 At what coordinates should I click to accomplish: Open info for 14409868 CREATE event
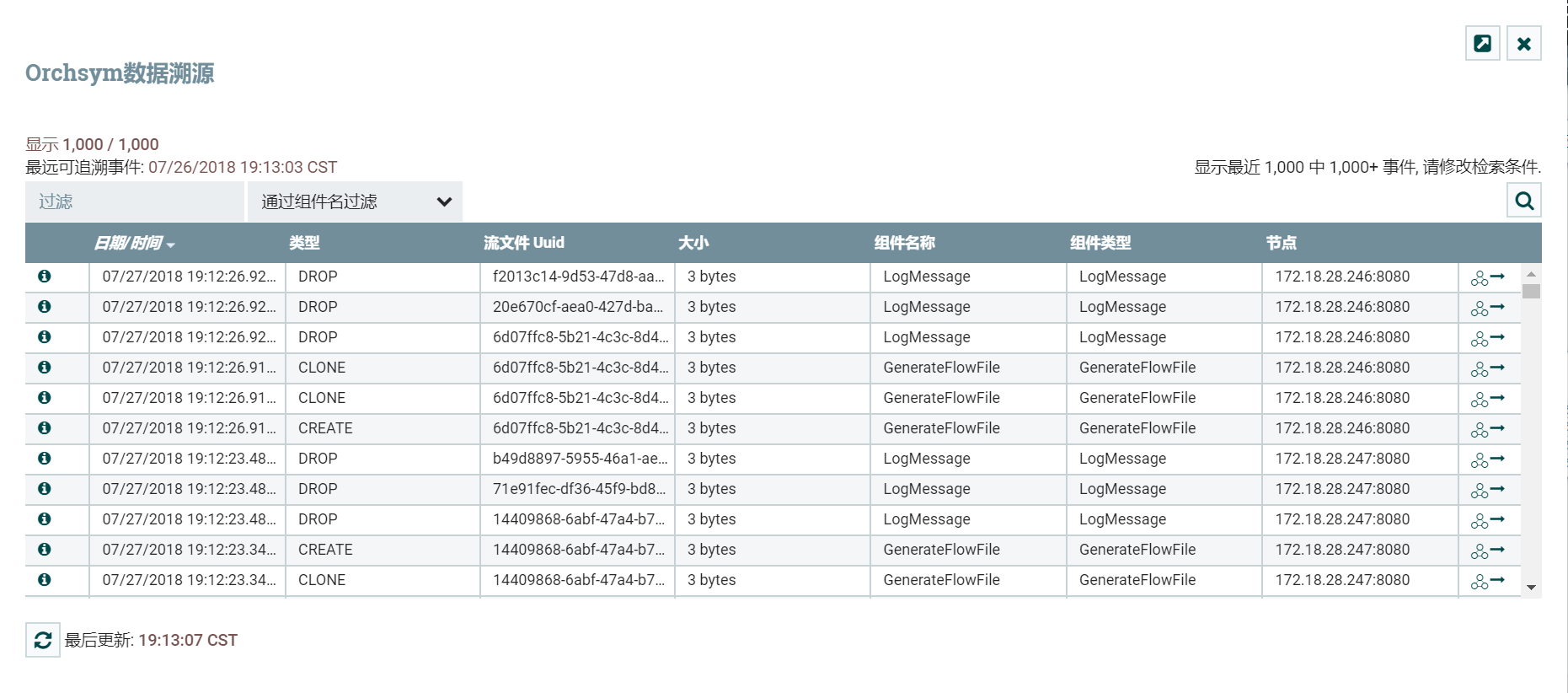45,550
